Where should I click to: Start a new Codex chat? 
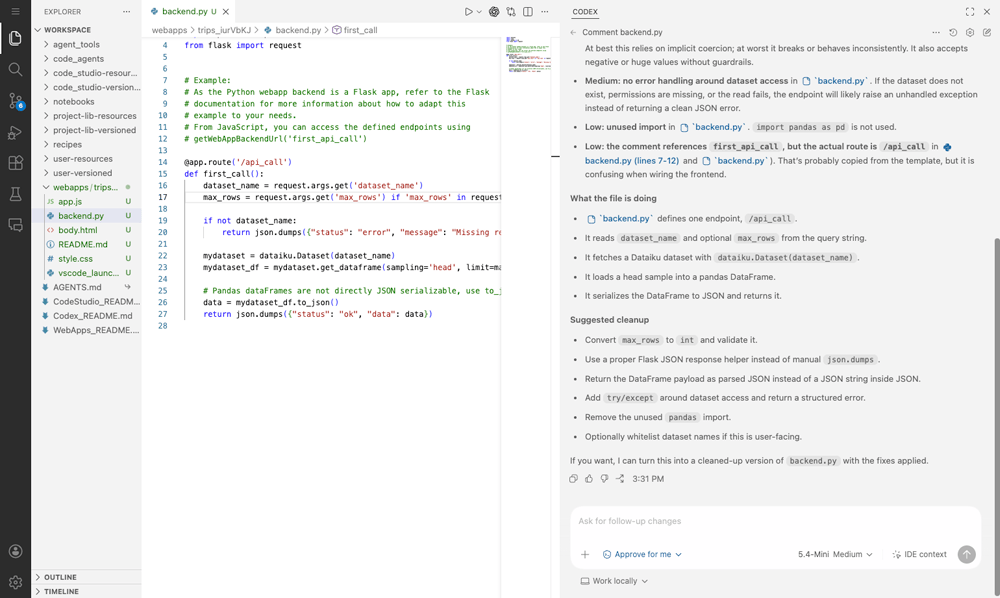pos(987,32)
